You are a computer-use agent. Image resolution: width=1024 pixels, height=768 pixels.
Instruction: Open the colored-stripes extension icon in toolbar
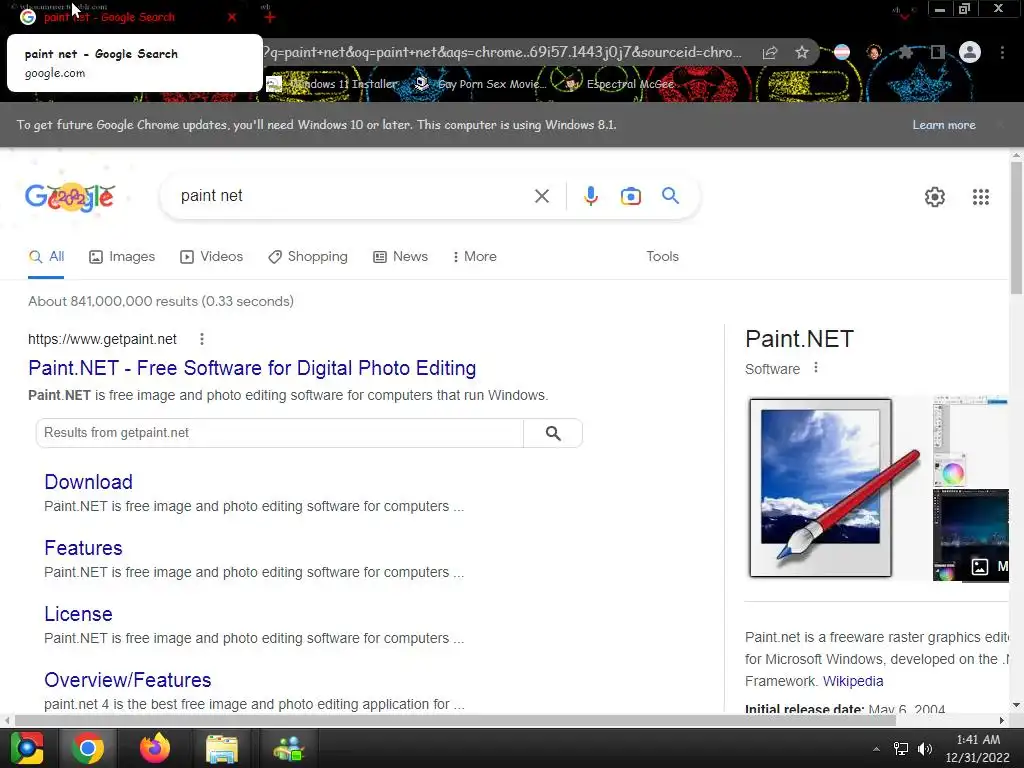842,52
